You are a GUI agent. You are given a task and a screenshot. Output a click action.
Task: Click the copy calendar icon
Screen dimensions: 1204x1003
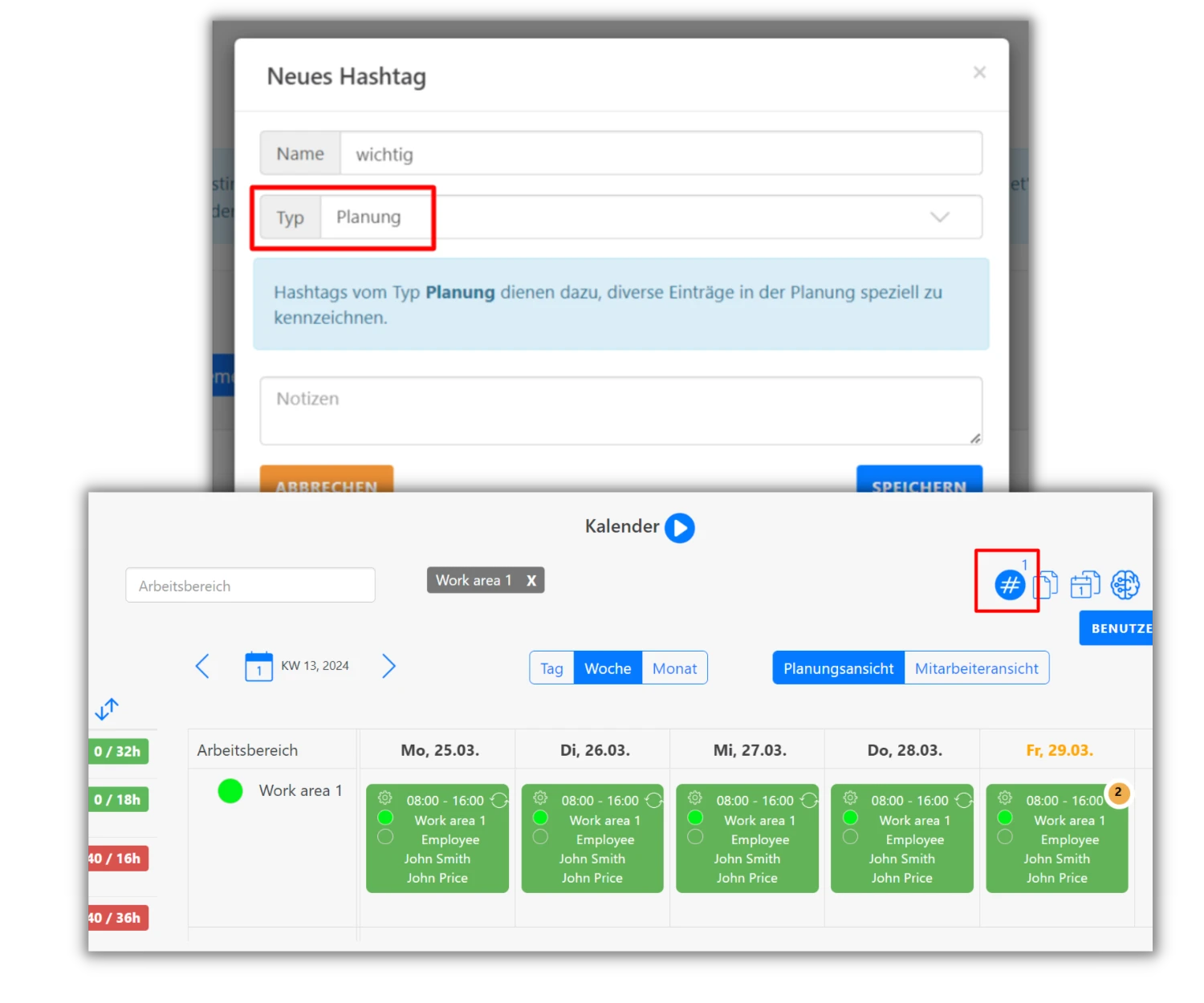click(1084, 585)
